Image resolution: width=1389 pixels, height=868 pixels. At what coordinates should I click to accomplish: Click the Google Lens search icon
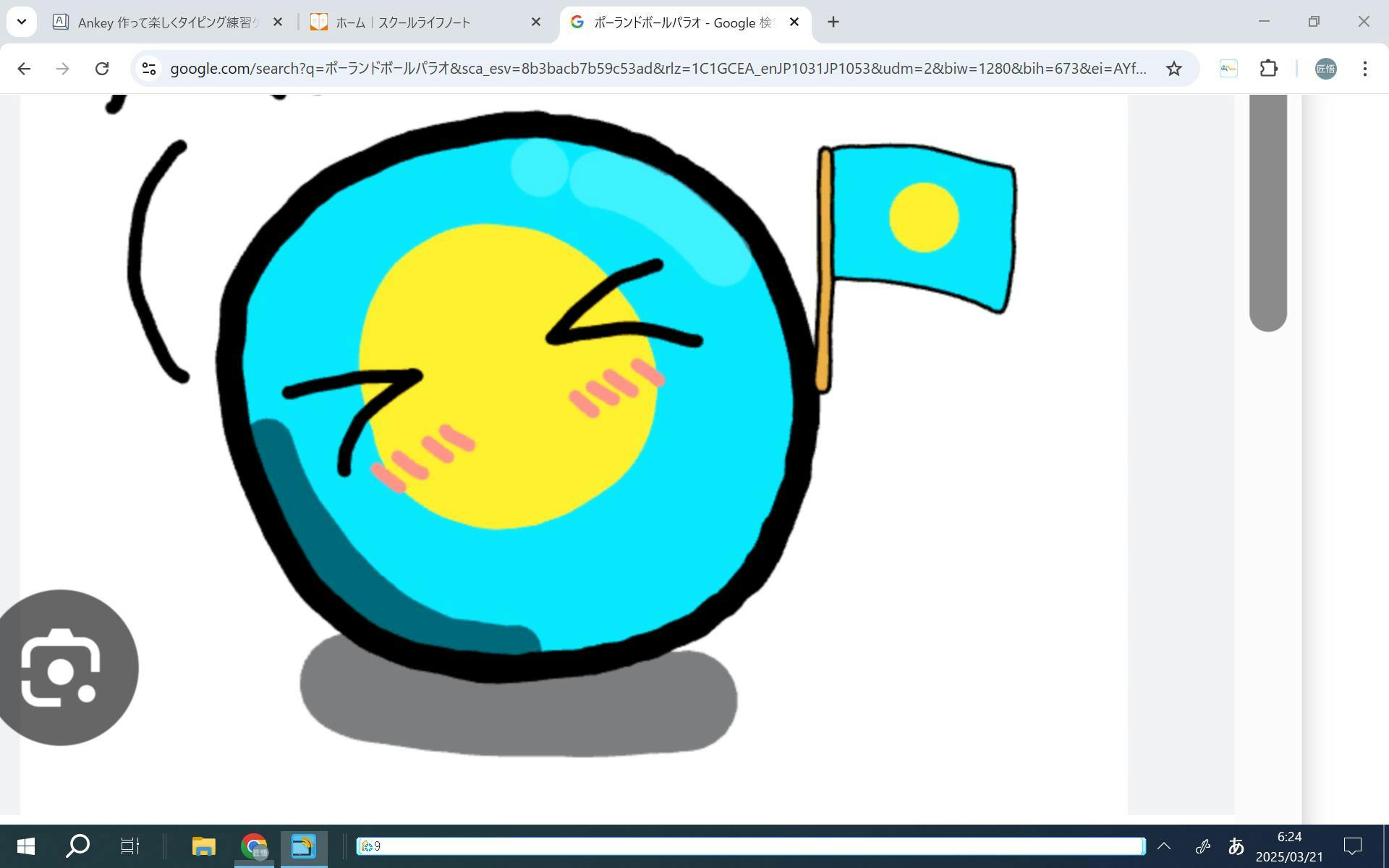tap(61, 667)
